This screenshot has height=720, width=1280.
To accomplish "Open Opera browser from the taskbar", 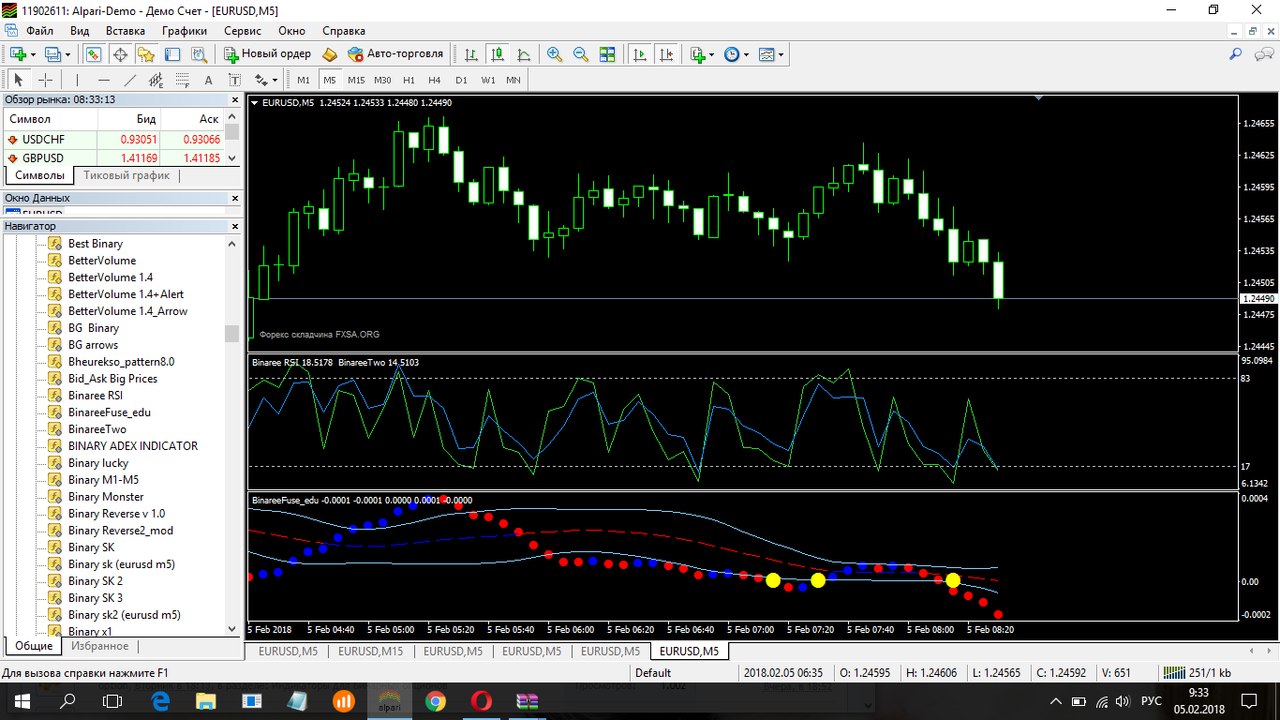I will coord(481,702).
